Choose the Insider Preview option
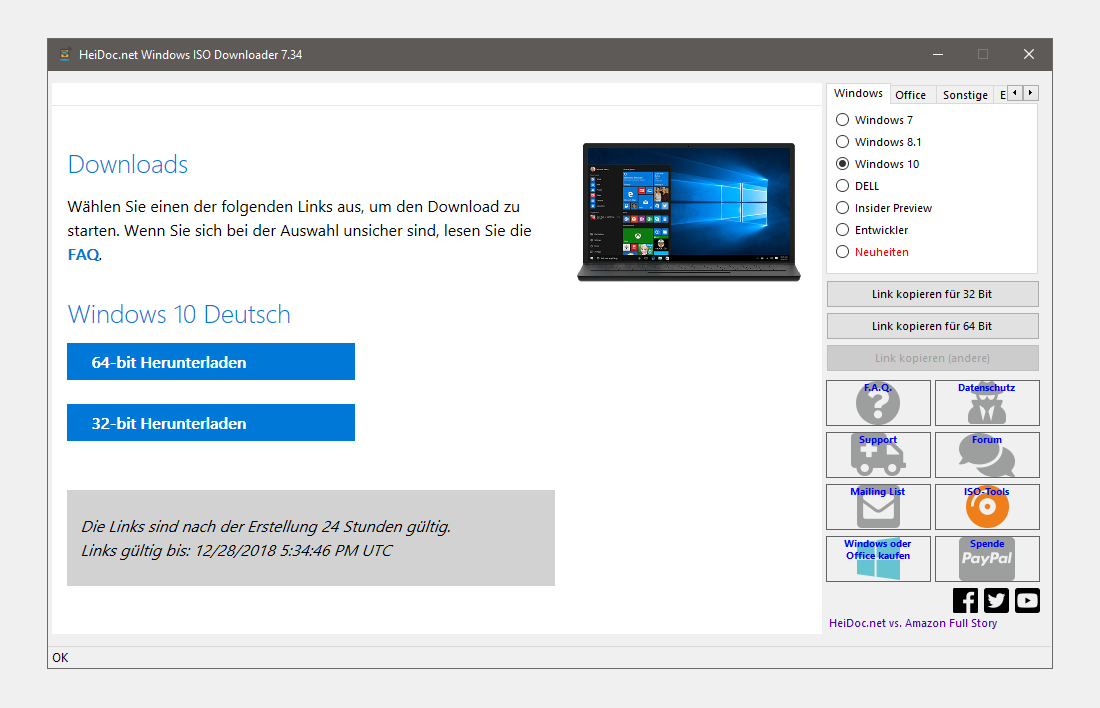The image size is (1100, 708). [843, 208]
